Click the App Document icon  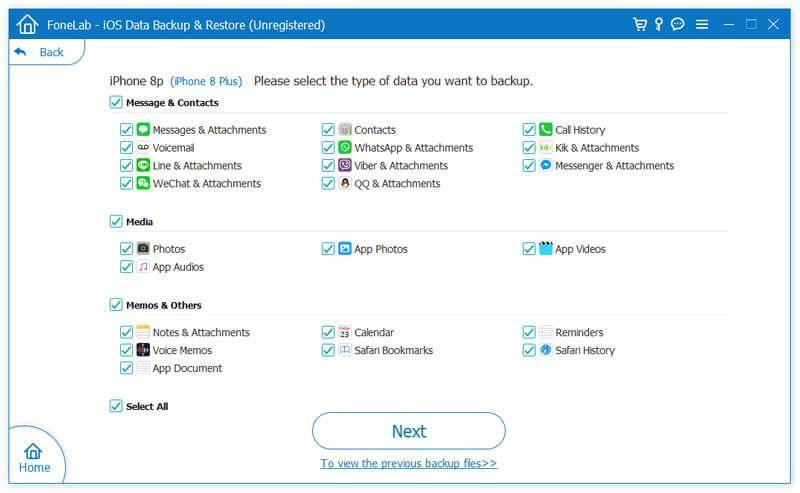click(x=143, y=367)
